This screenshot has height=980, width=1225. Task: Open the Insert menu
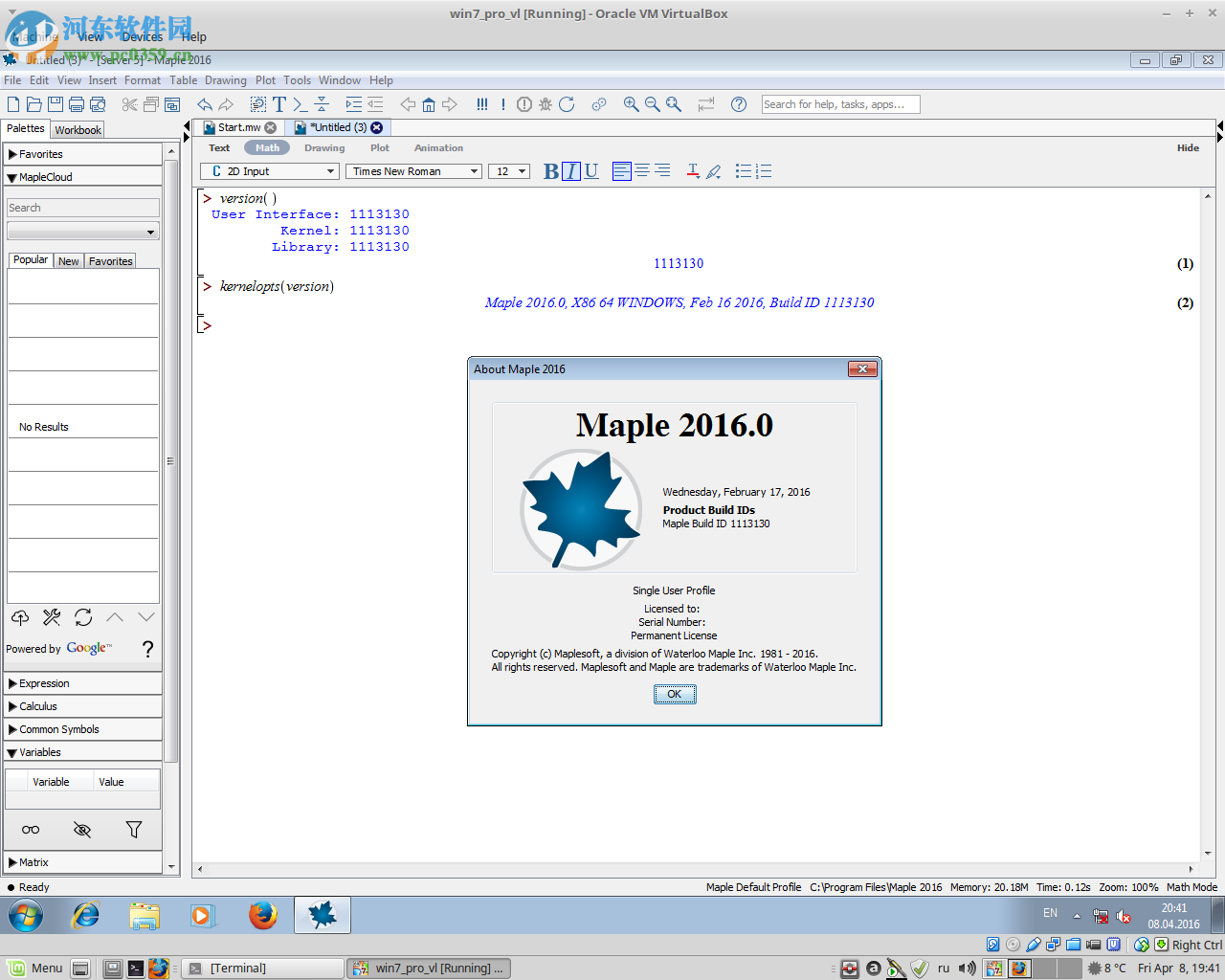pos(102,80)
